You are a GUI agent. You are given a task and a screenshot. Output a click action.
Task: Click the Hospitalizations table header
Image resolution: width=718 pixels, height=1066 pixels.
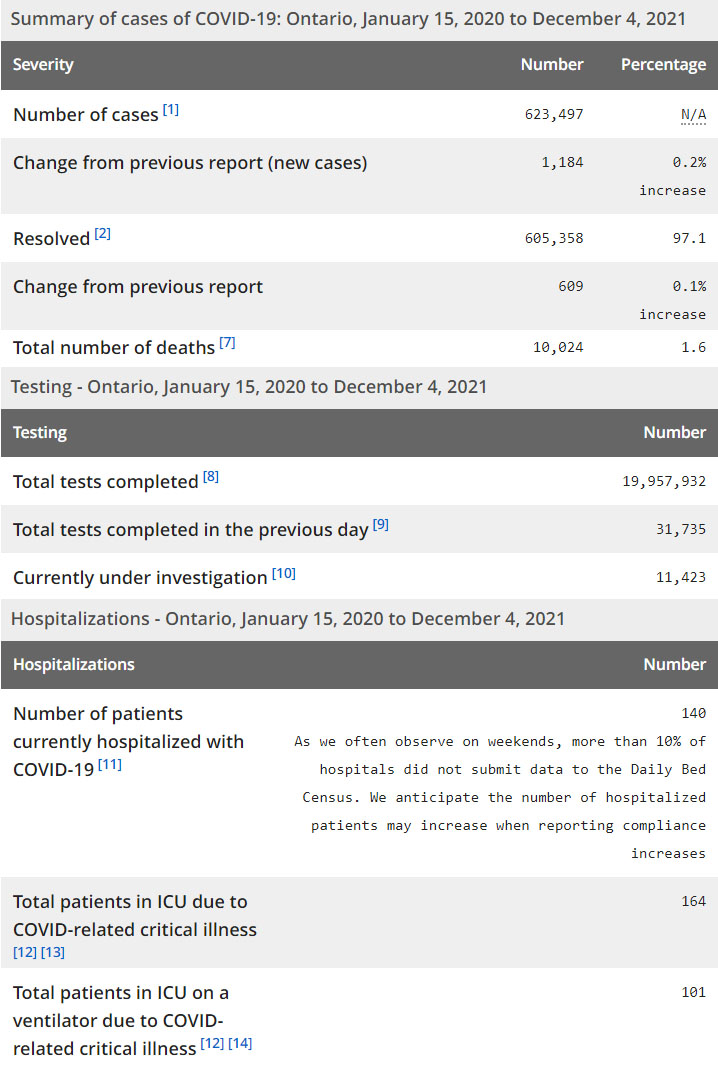tap(73, 665)
